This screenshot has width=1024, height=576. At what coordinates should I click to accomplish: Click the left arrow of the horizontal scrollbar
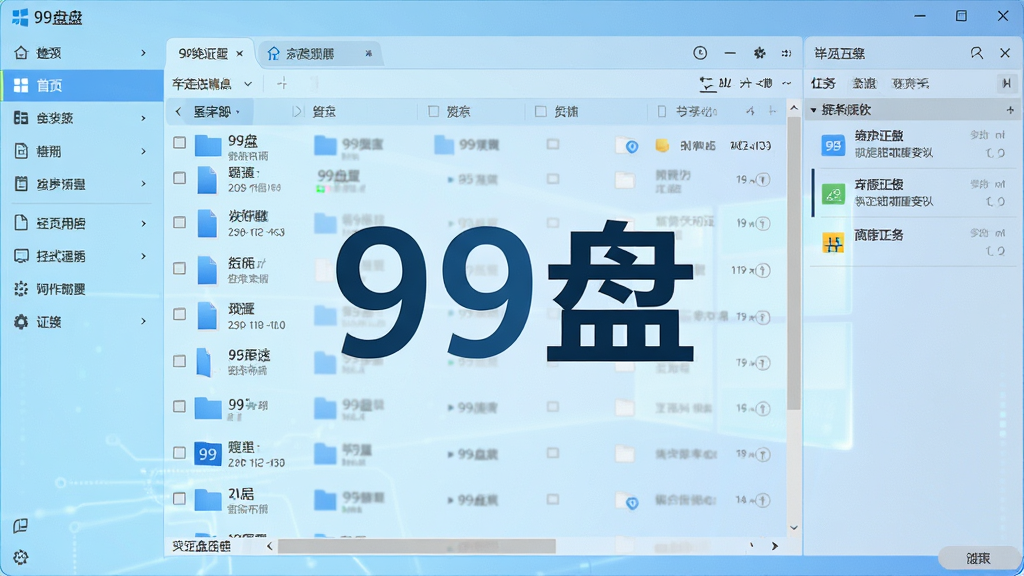[x=269, y=546]
